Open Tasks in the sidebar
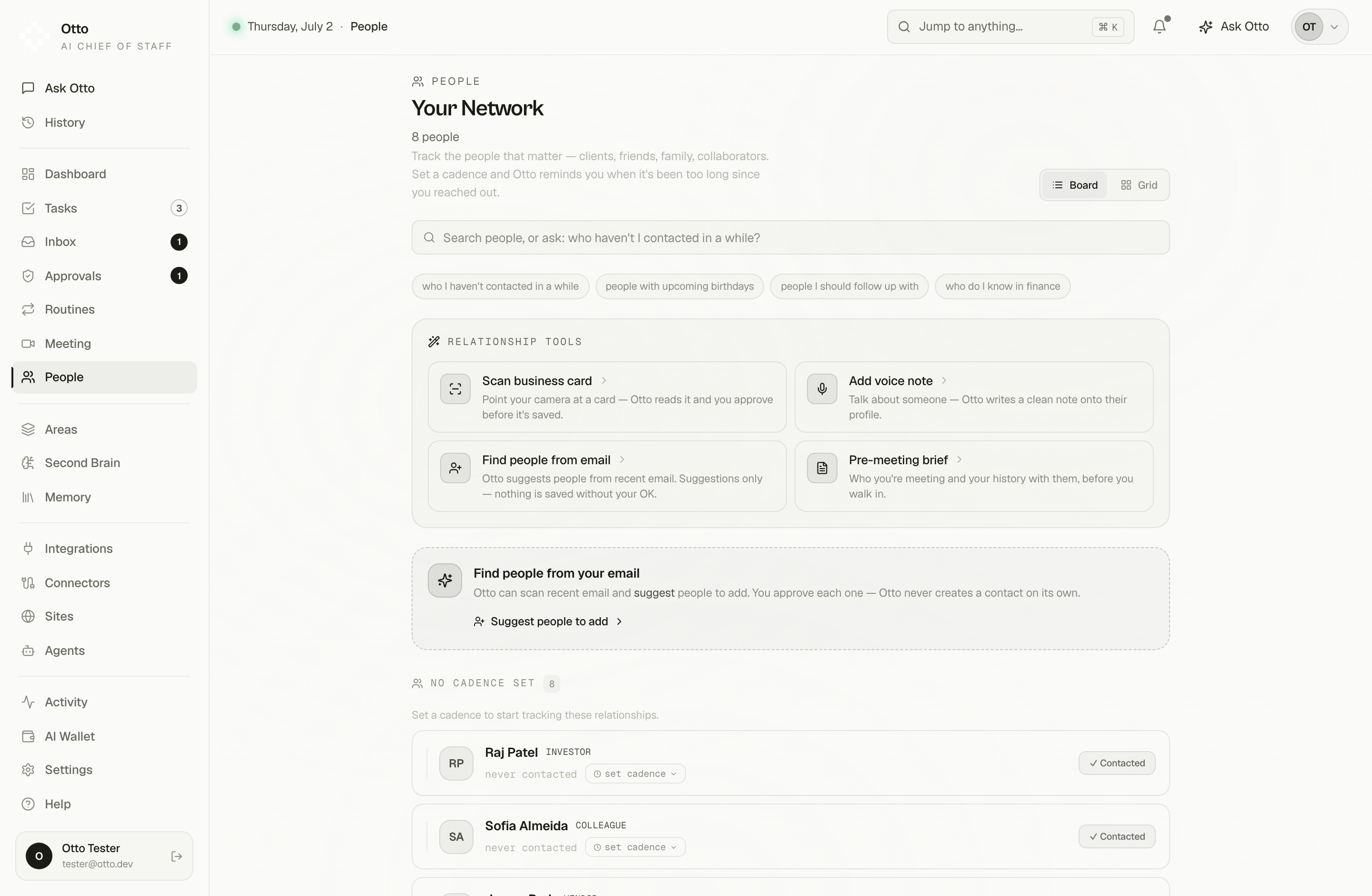The image size is (1372, 896). click(104, 208)
